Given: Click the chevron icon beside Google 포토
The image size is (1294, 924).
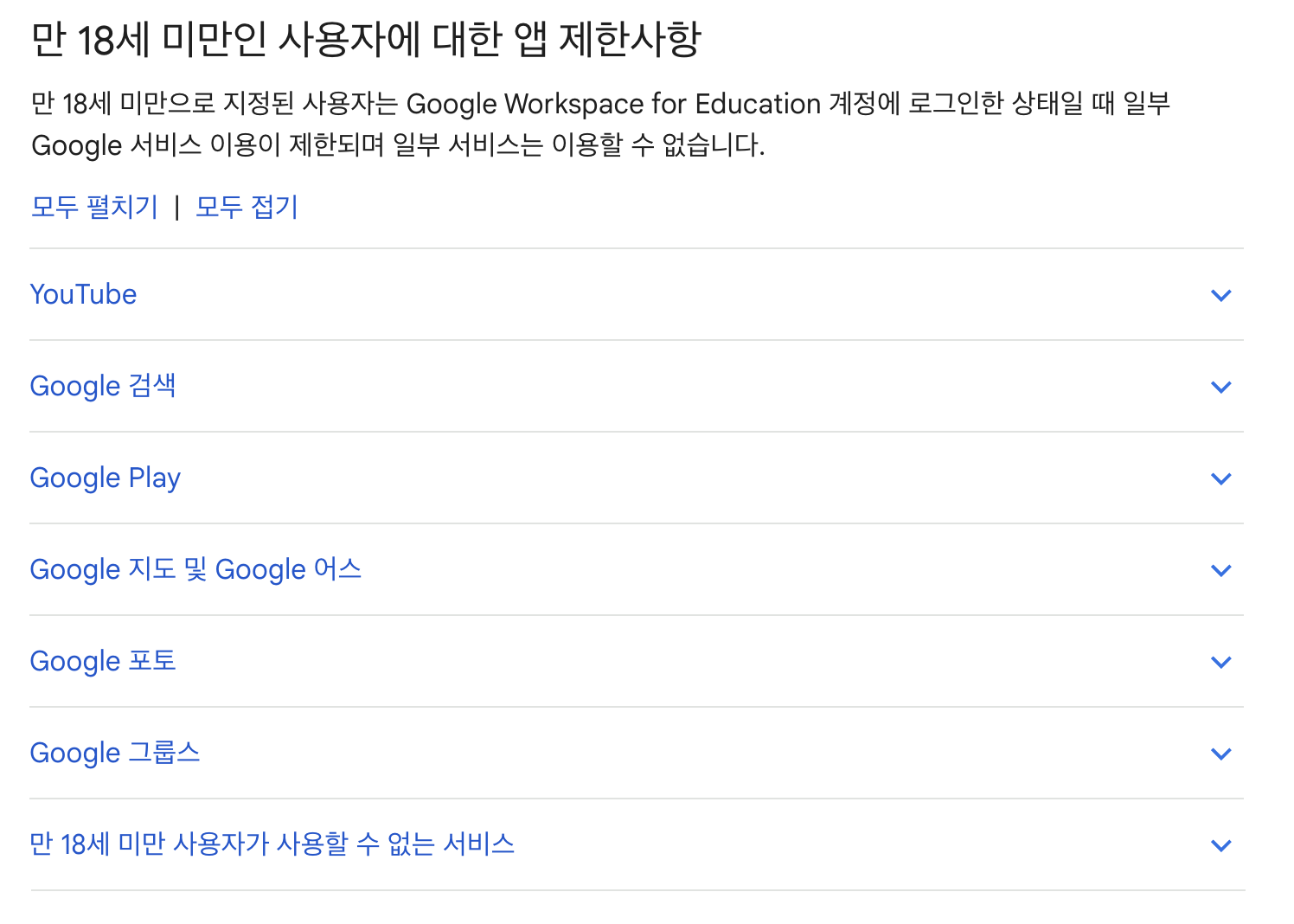Looking at the screenshot, I should pos(1220,662).
